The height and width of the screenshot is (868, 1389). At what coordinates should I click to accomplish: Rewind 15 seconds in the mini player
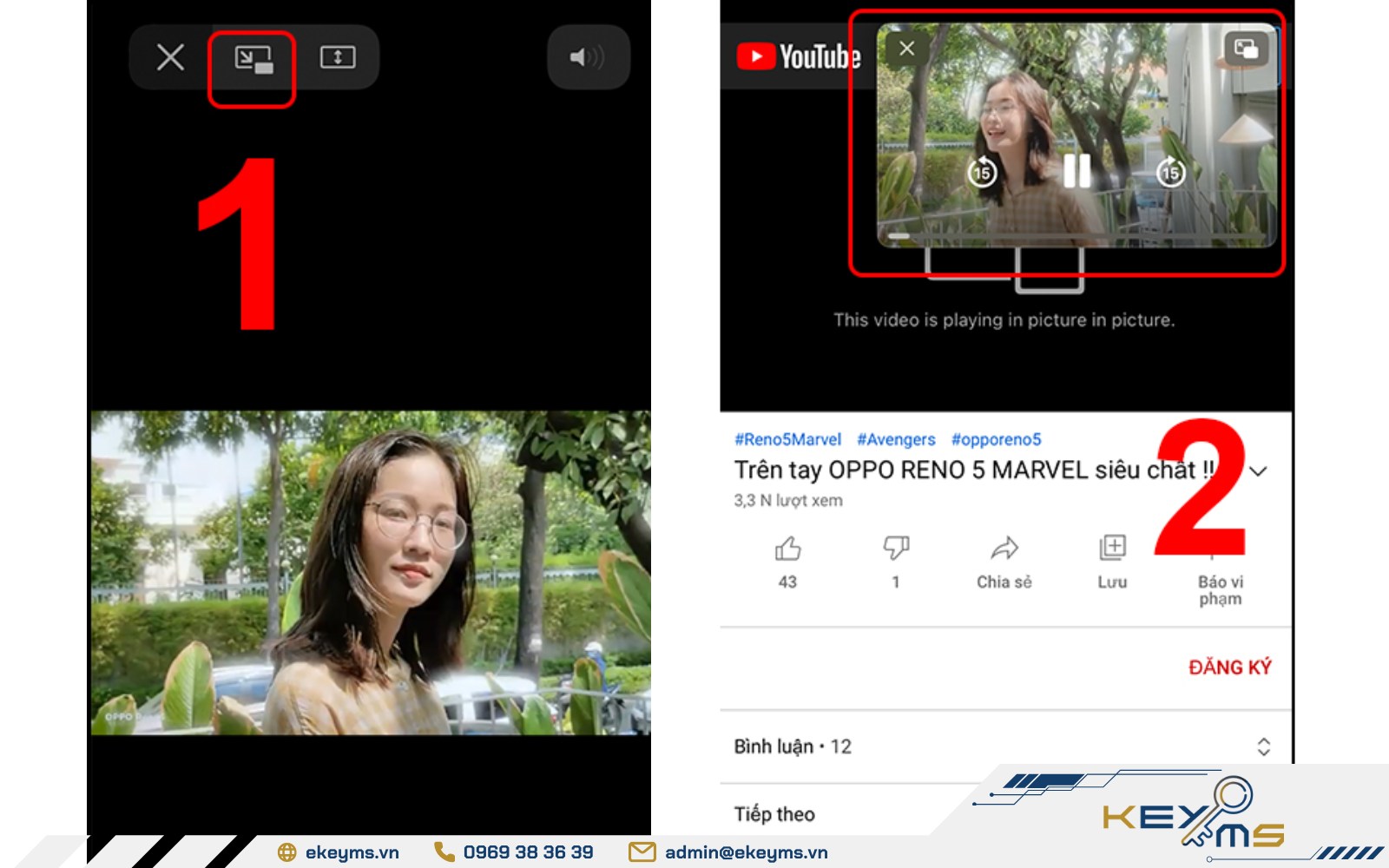[982, 172]
